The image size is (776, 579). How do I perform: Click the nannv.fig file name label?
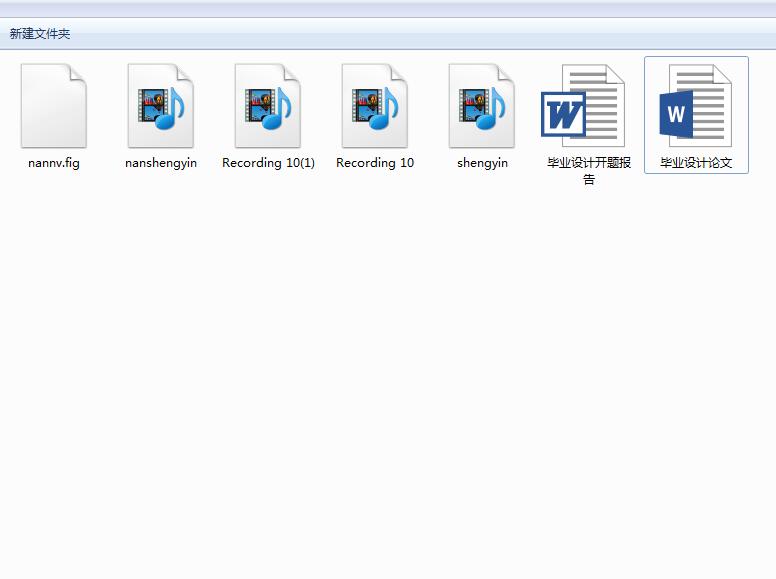[x=54, y=163]
